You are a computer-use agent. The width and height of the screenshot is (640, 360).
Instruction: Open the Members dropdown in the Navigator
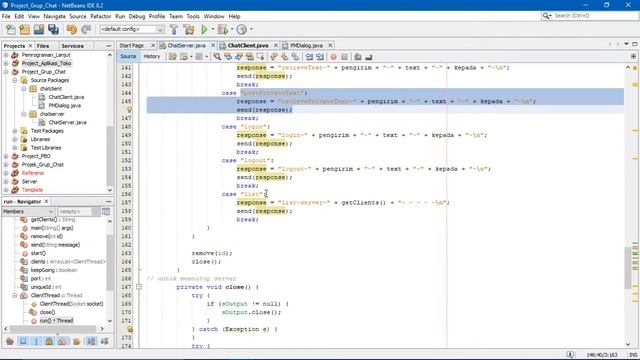[x=29, y=212]
